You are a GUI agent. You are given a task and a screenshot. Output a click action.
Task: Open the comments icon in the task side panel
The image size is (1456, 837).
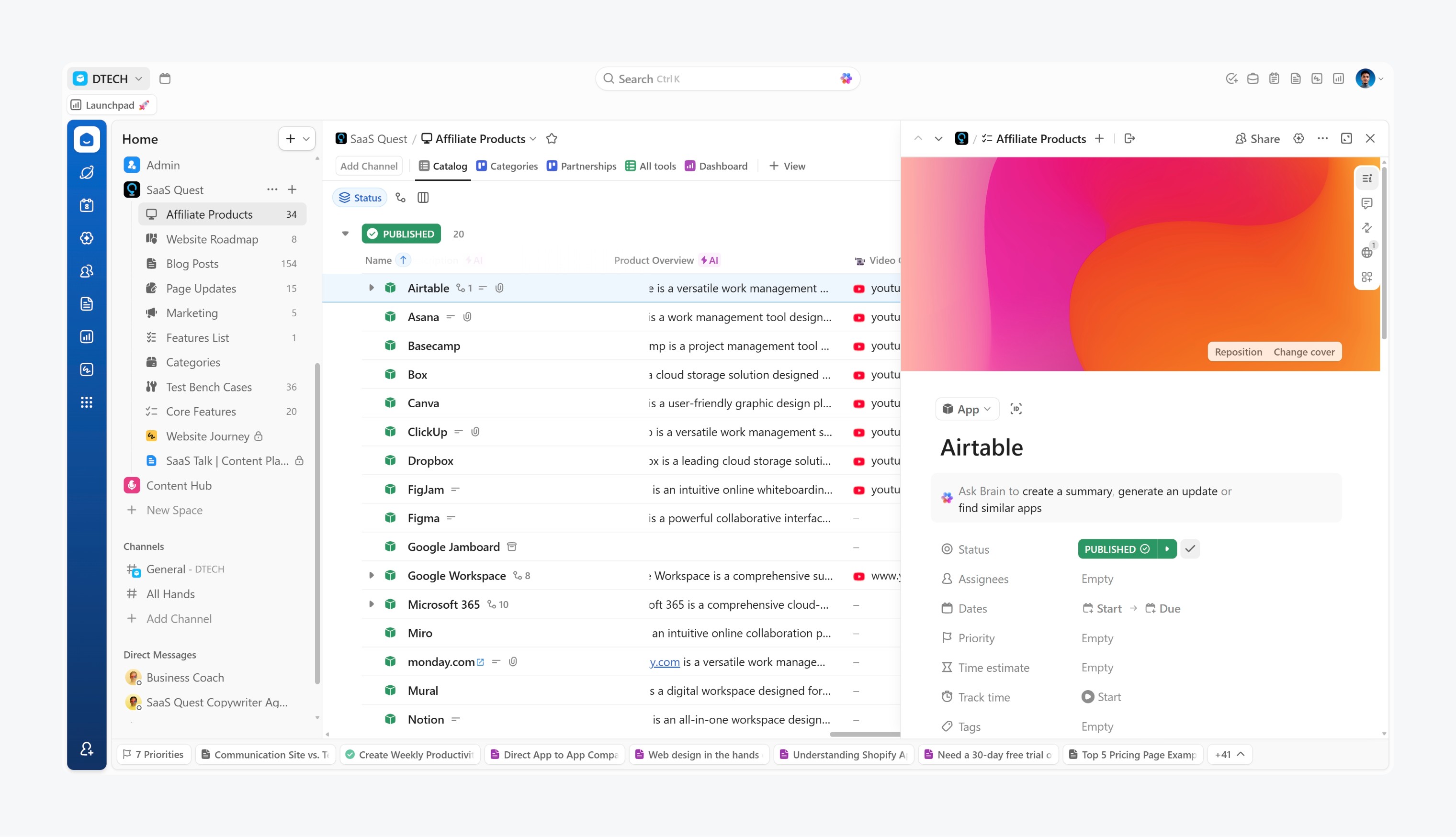coord(1367,203)
